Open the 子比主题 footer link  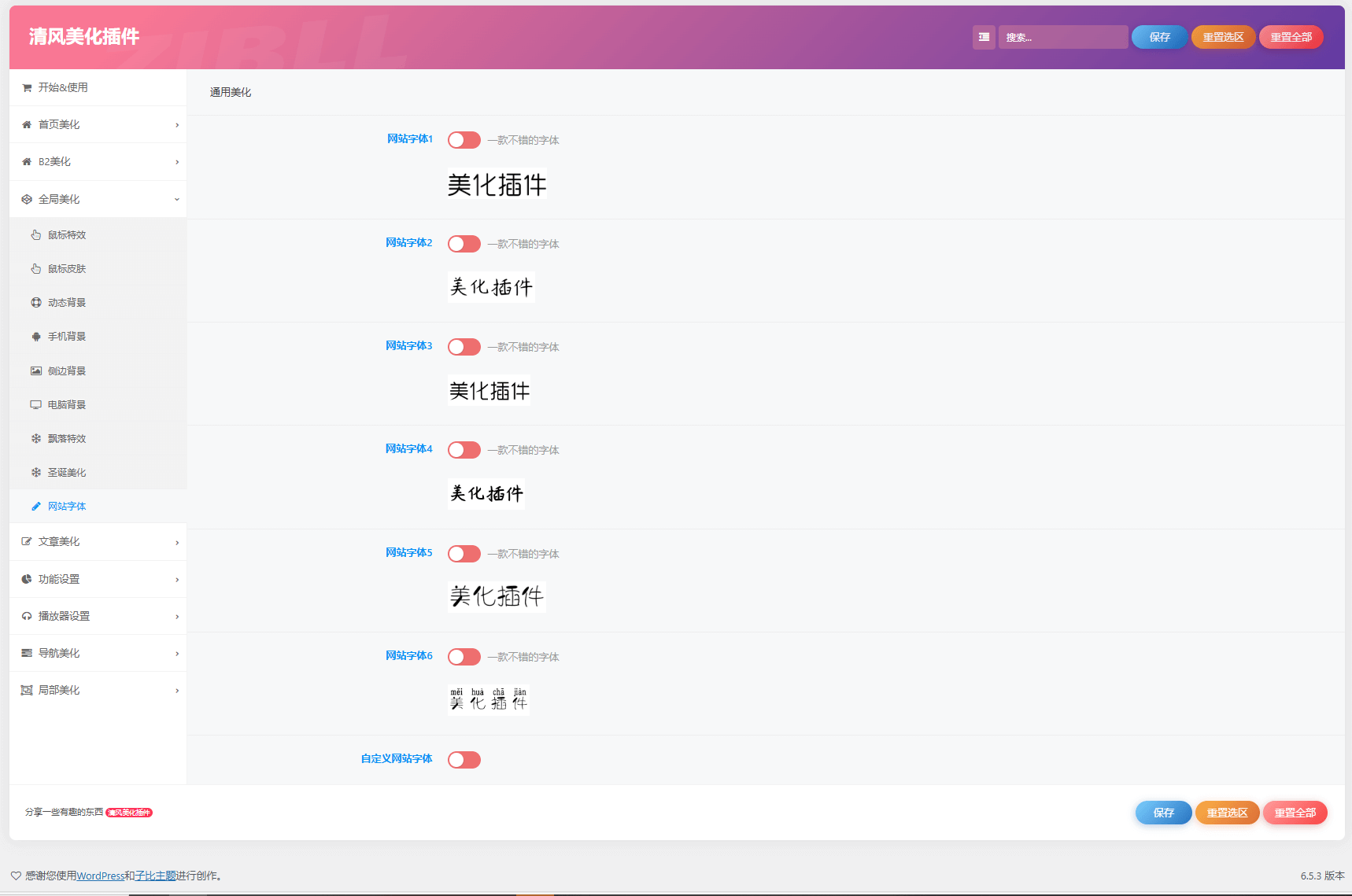pos(155,876)
